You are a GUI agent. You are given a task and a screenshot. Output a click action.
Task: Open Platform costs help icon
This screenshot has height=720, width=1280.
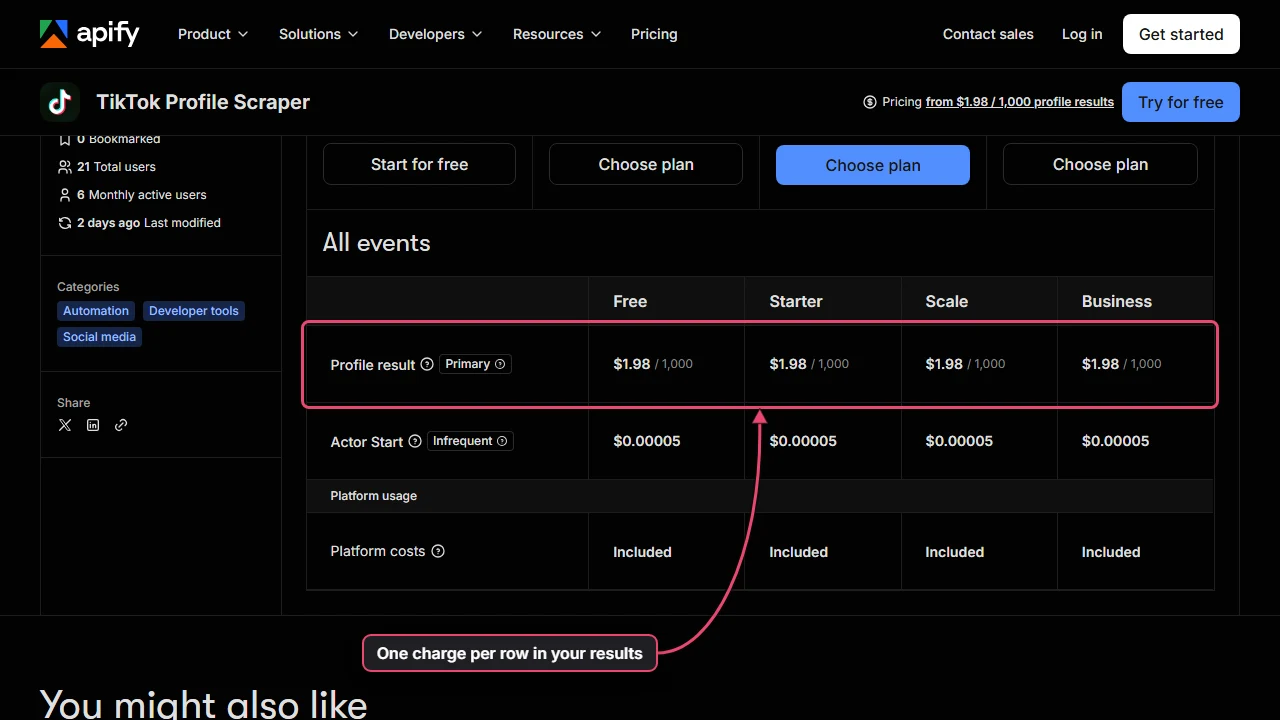(x=438, y=551)
